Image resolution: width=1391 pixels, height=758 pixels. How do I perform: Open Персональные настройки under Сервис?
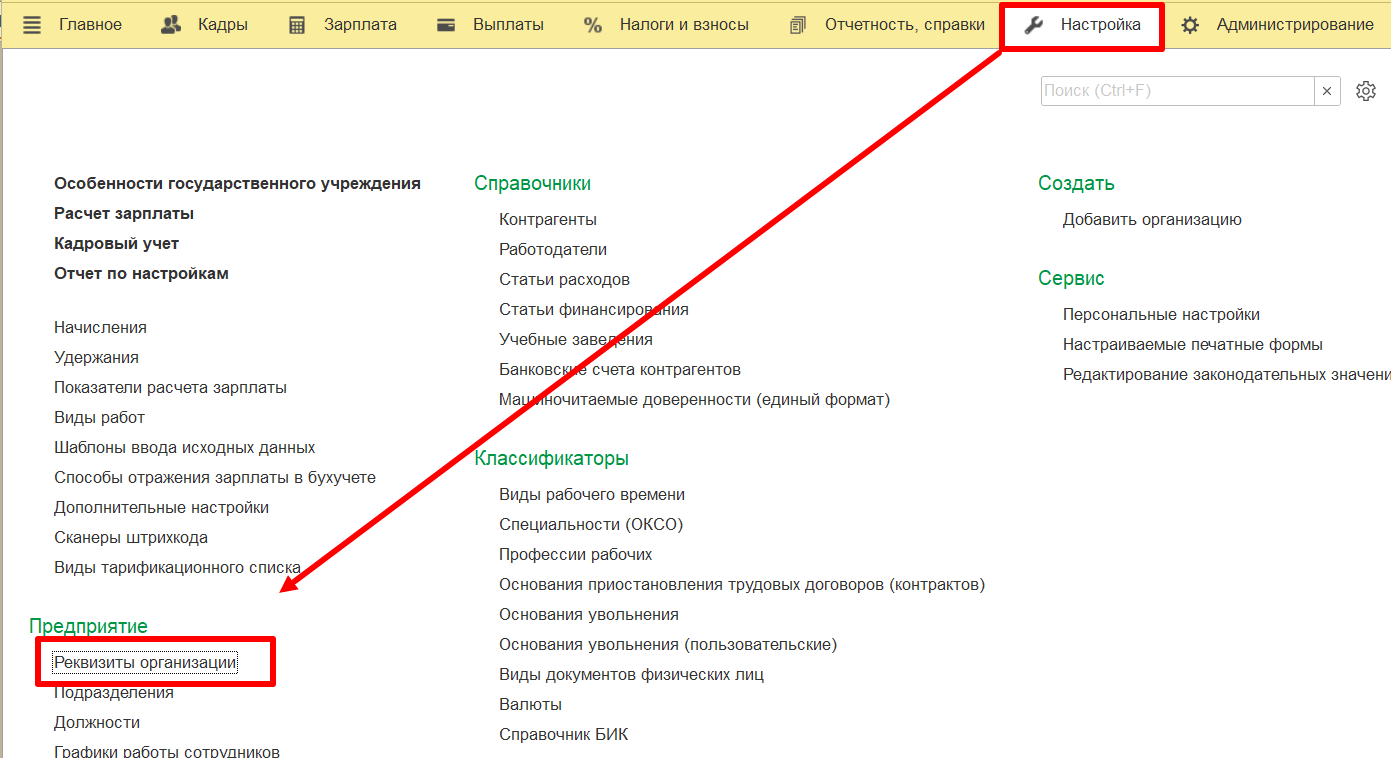pyautogui.click(x=1161, y=314)
